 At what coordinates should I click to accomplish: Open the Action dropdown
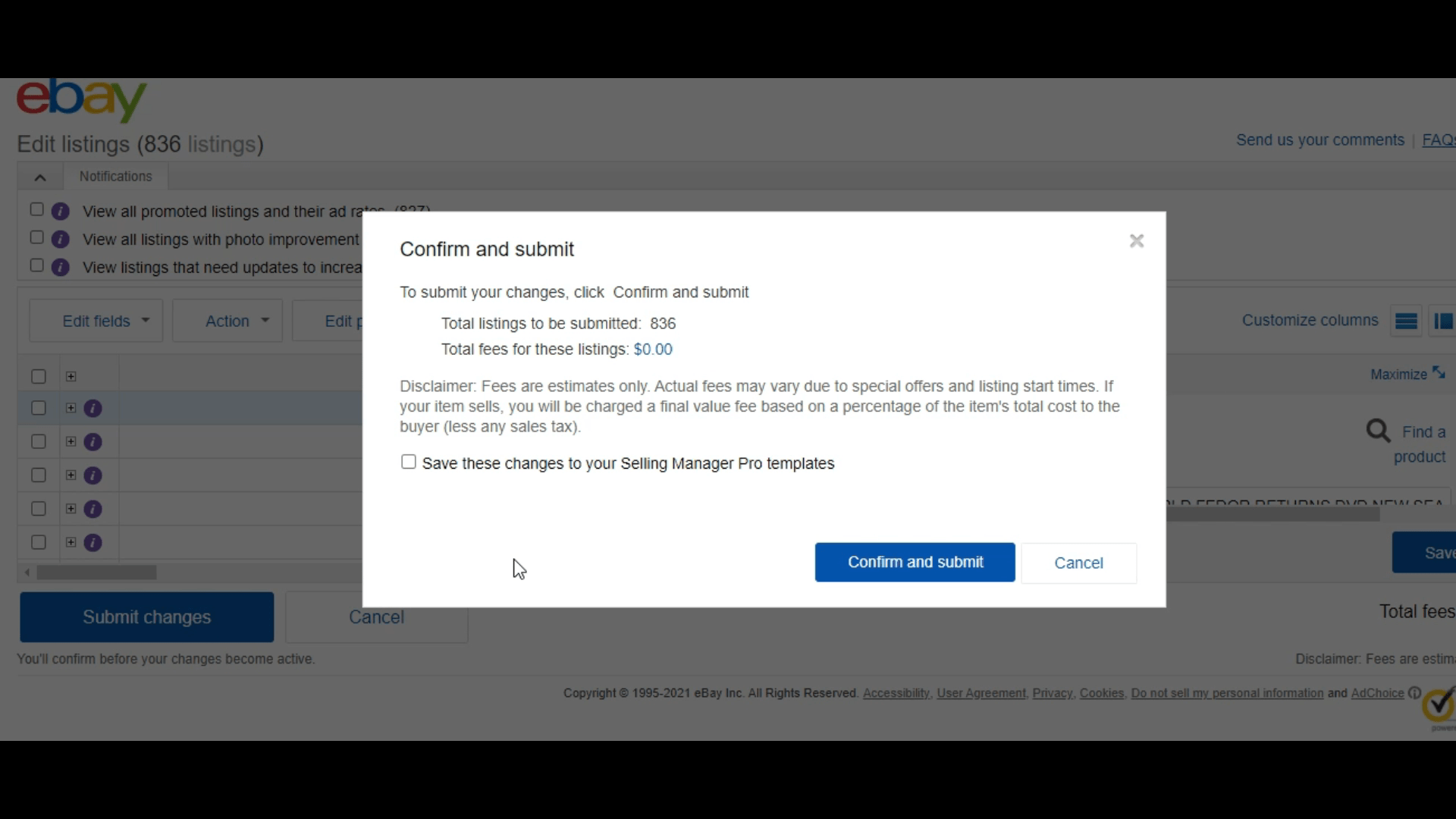click(x=227, y=321)
